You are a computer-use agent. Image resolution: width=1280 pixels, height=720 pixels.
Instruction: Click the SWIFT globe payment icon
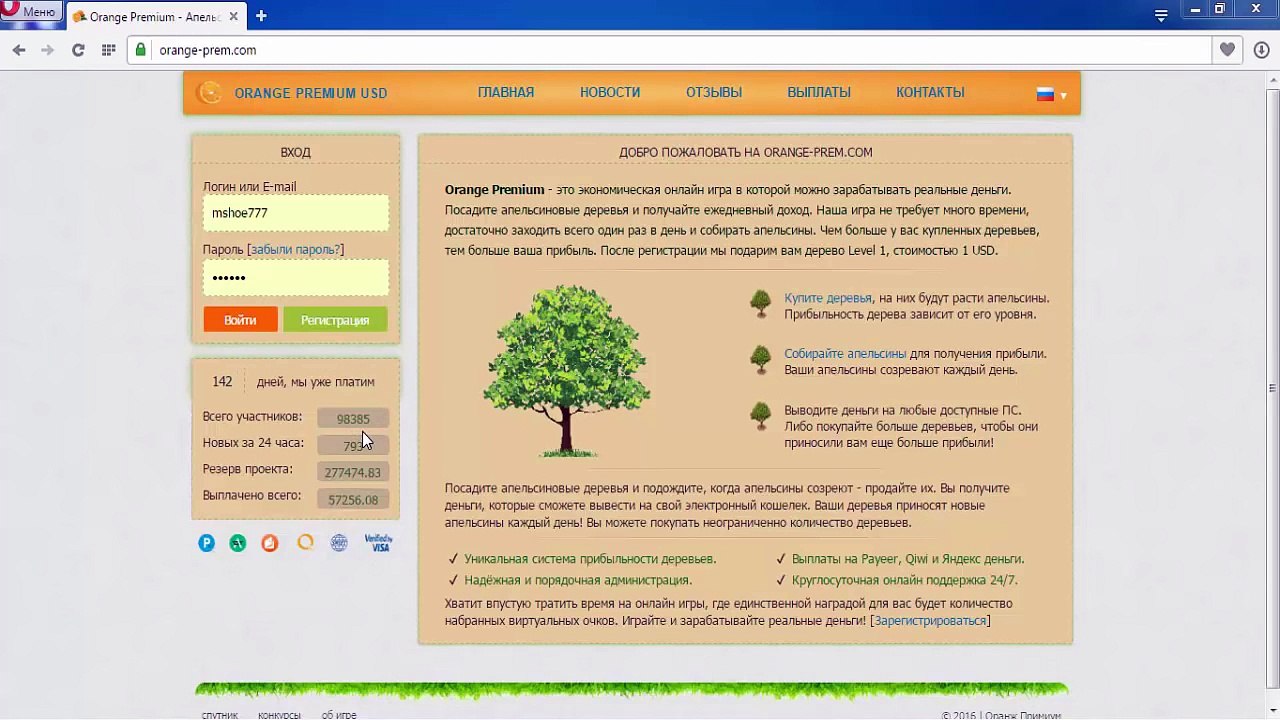click(339, 542)
